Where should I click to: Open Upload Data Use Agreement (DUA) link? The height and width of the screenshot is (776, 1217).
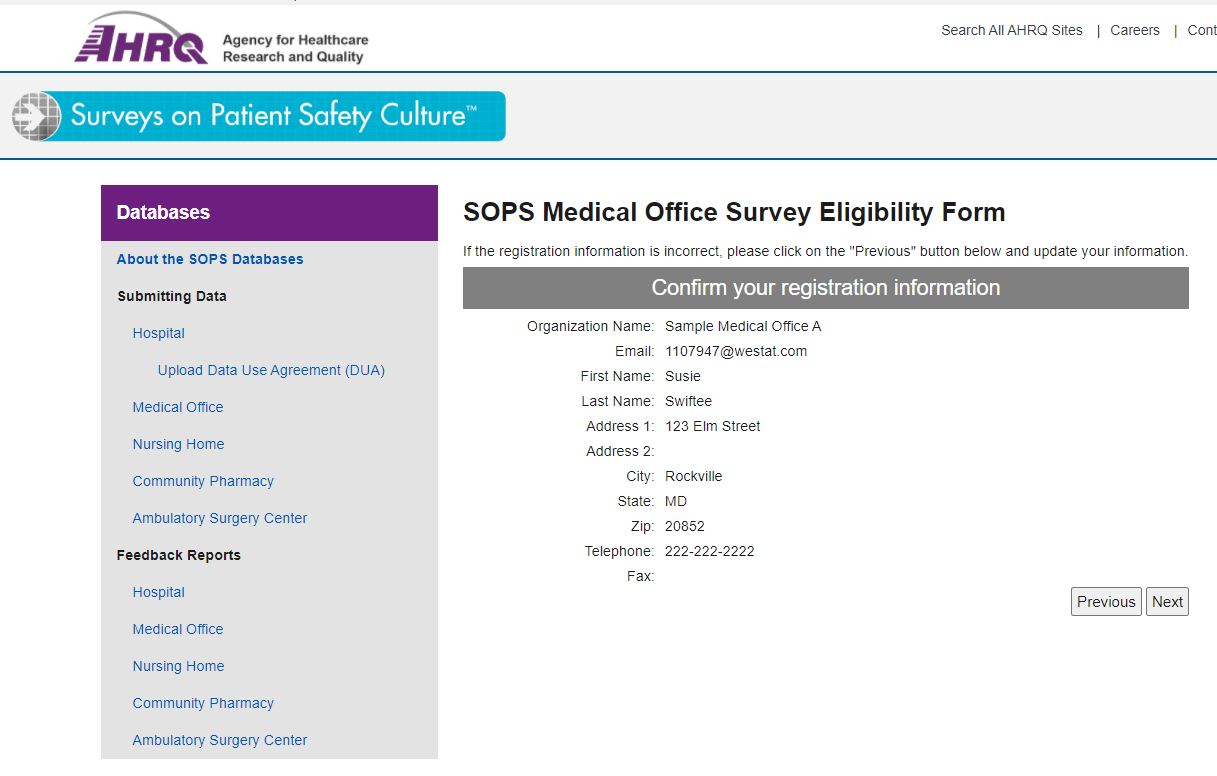[271, 370]
